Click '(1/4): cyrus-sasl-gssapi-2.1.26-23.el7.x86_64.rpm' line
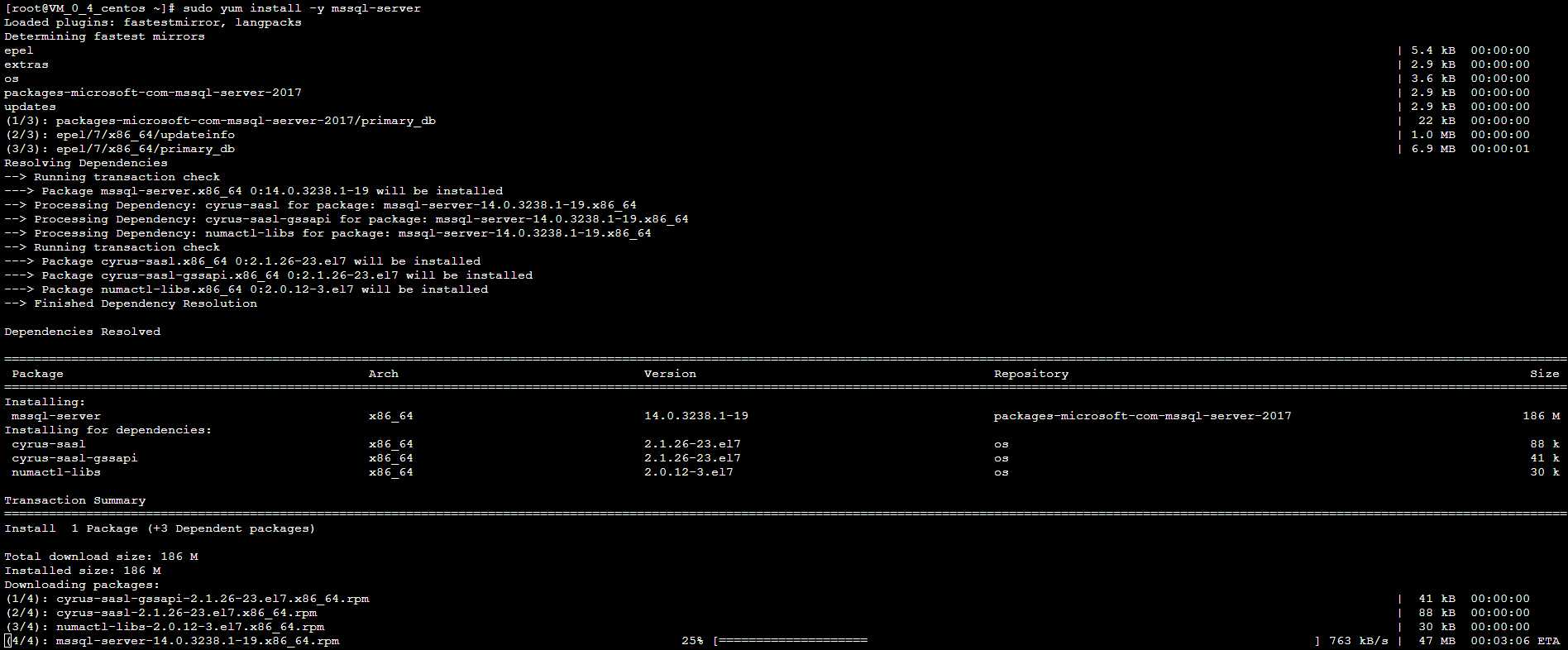The height and width of the screenshot is (650, 1568). (x=186, y=599)
